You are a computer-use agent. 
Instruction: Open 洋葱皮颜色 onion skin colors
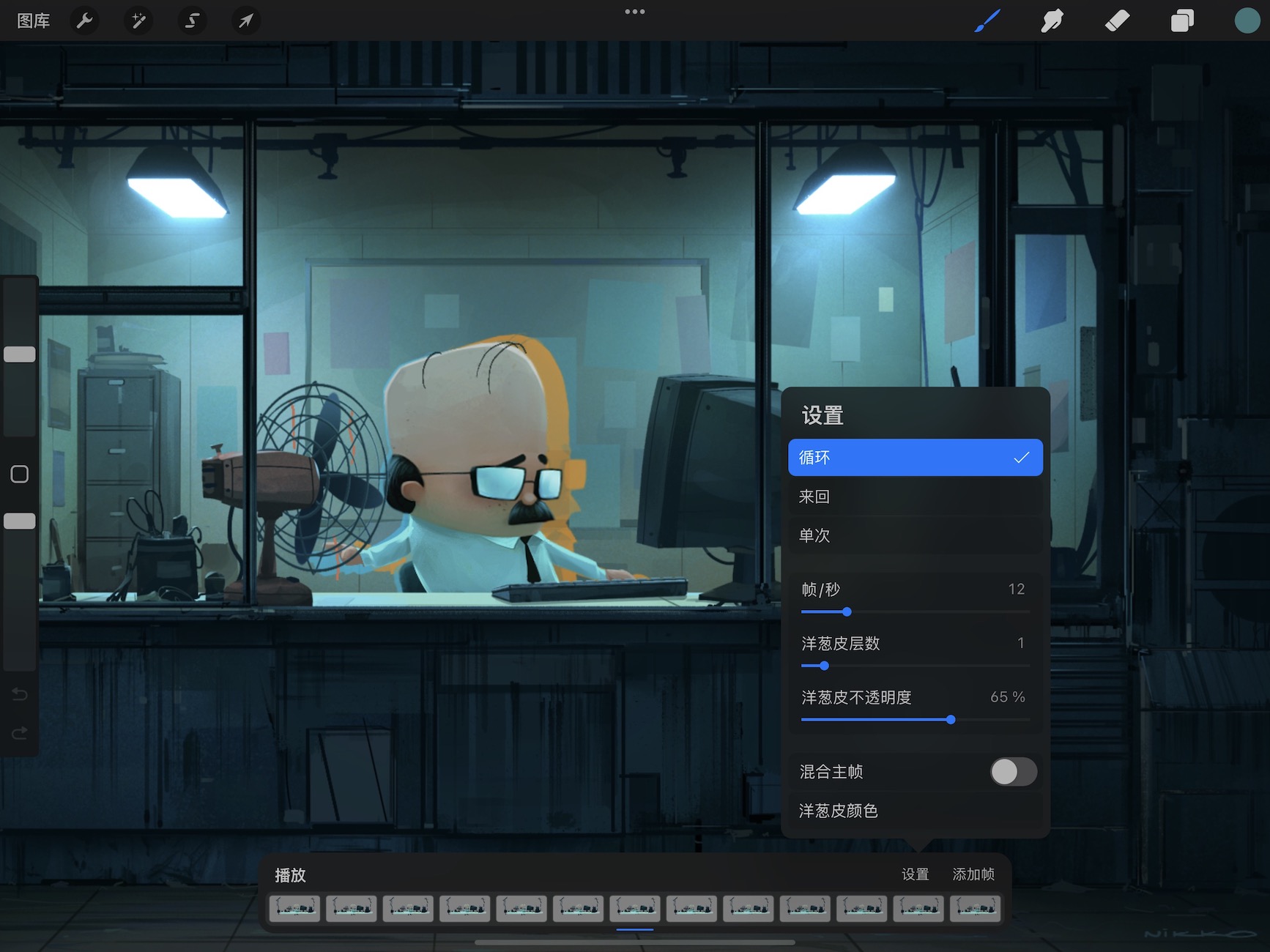click(x=916, y=811)
